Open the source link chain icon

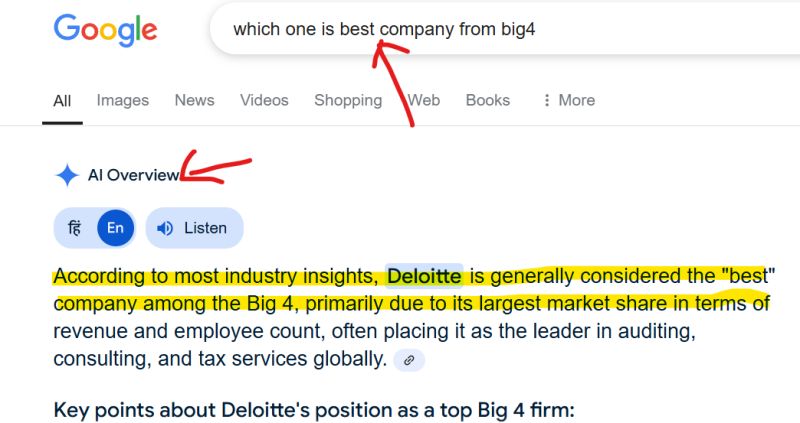click(409, 360)
